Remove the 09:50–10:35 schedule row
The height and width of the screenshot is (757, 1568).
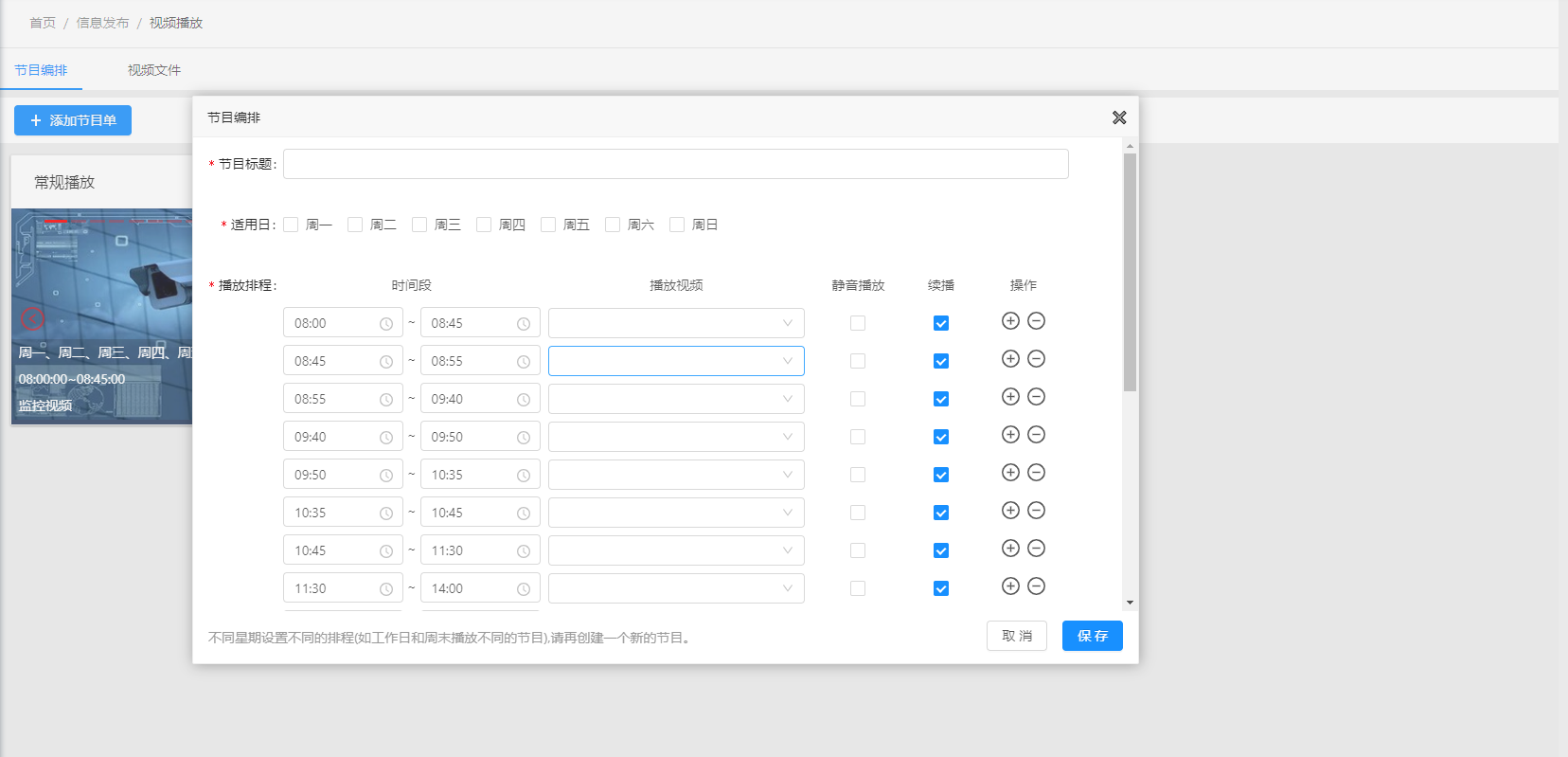tap(1037, 473)
